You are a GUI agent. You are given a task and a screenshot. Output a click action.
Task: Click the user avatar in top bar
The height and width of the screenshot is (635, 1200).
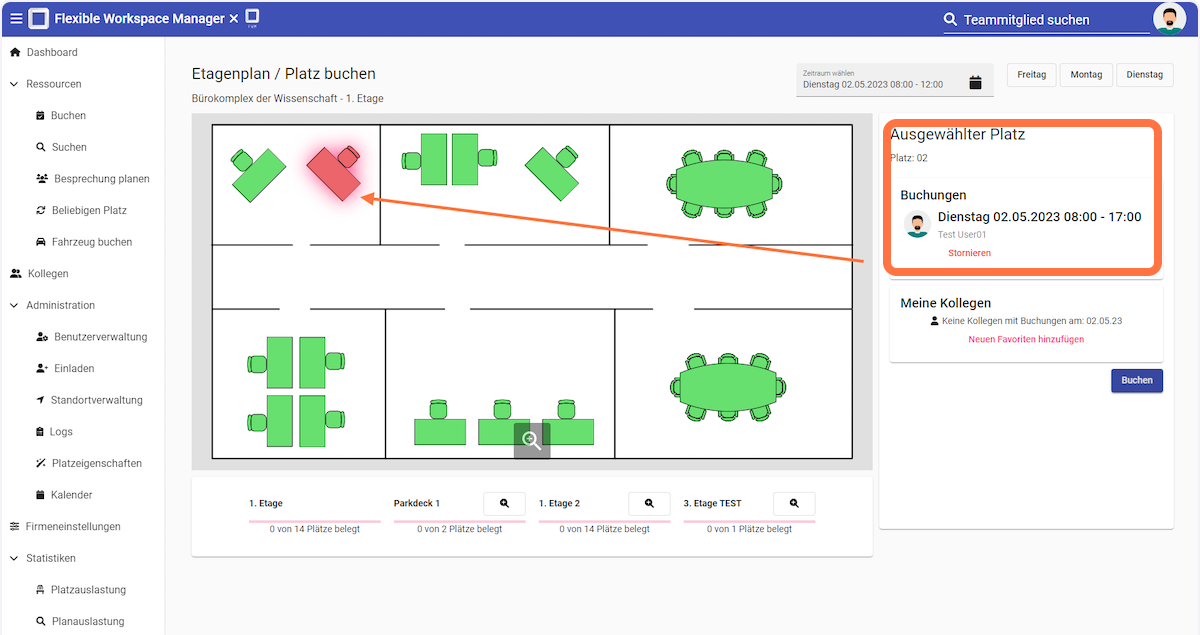(x=1169, y=19)
